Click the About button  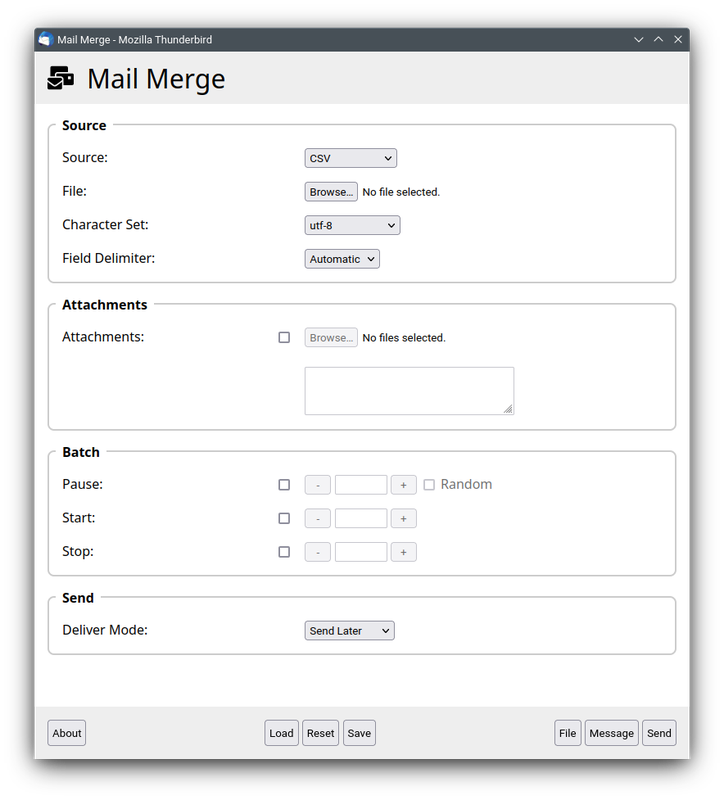66,733
